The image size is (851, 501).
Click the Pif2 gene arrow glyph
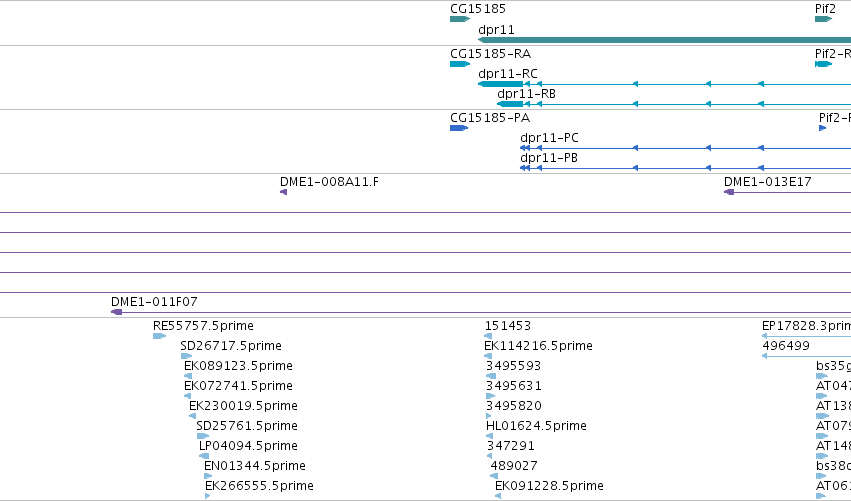click(823, 19)
